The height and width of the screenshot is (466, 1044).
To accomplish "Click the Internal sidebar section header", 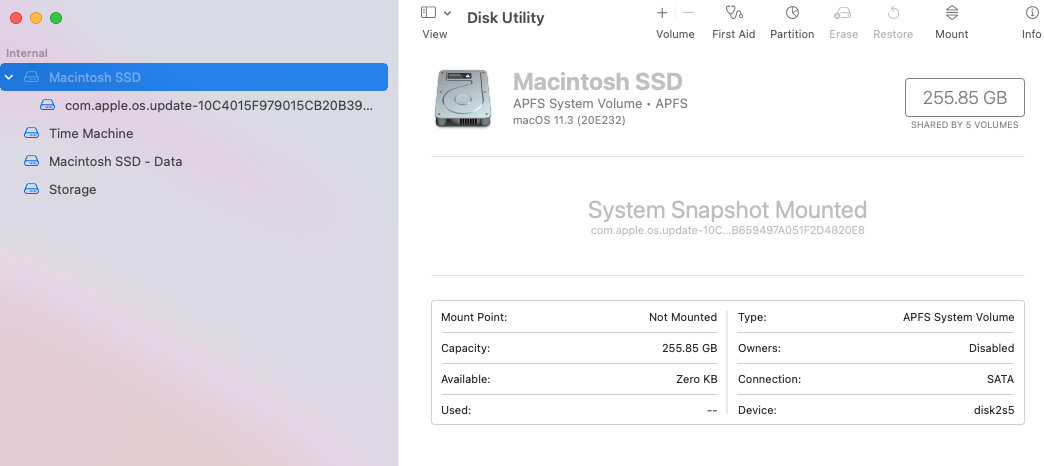I will pos(27,53).
